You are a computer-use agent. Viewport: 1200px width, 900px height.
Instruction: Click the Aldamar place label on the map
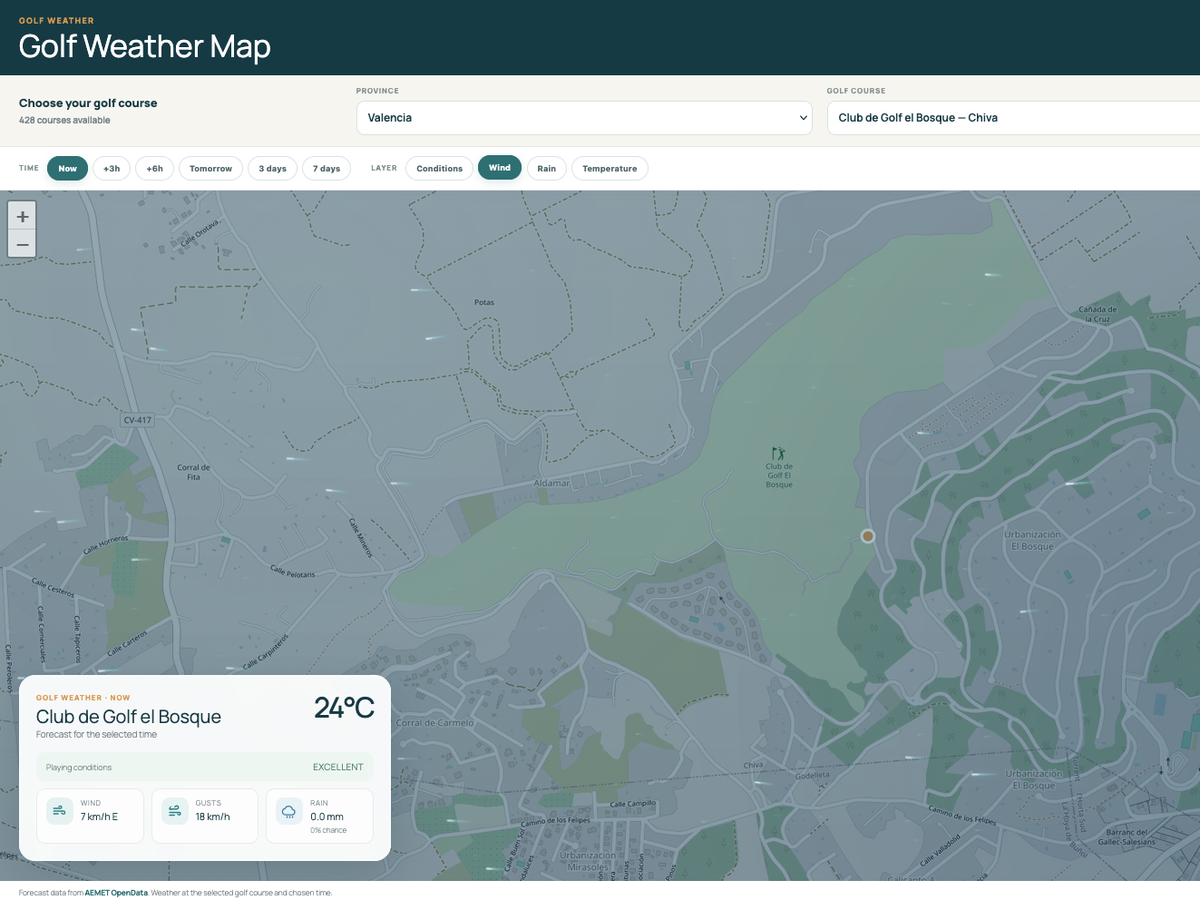[551, 483]
